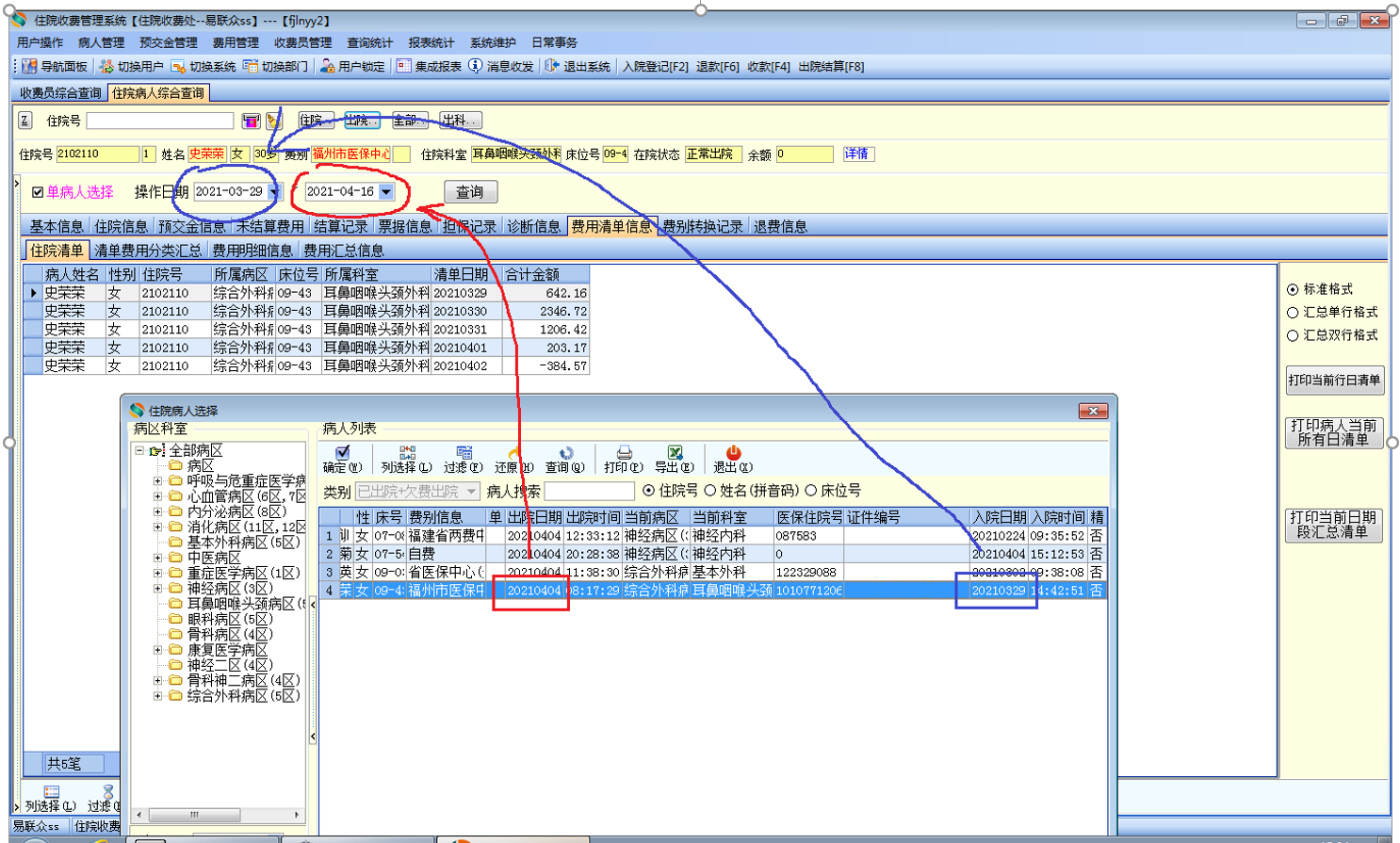Close the 住院病人选择 dialog

click(1093, 411)
